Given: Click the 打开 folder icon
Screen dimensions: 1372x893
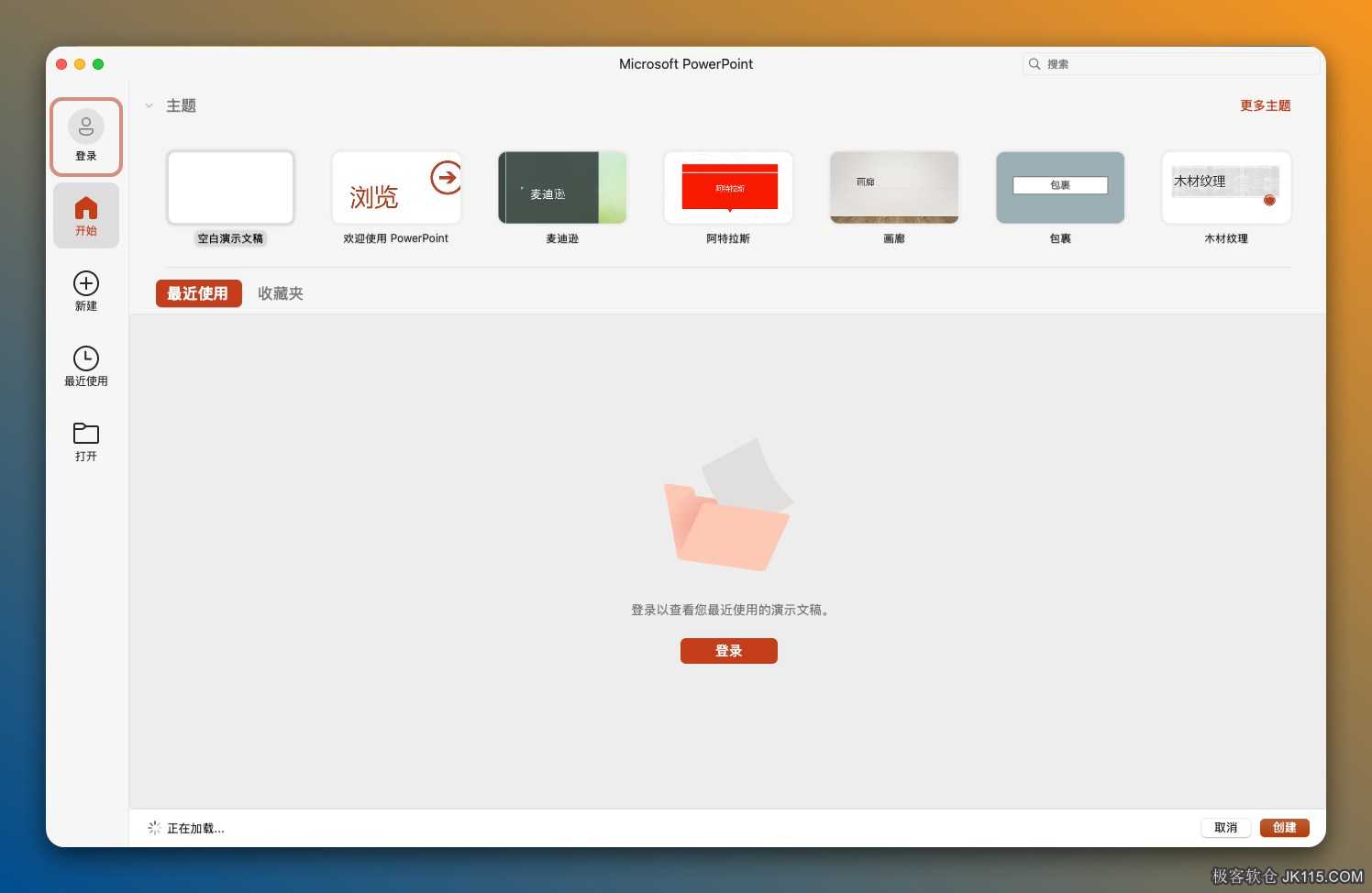Looking at the screenshot, I should 86,433.
